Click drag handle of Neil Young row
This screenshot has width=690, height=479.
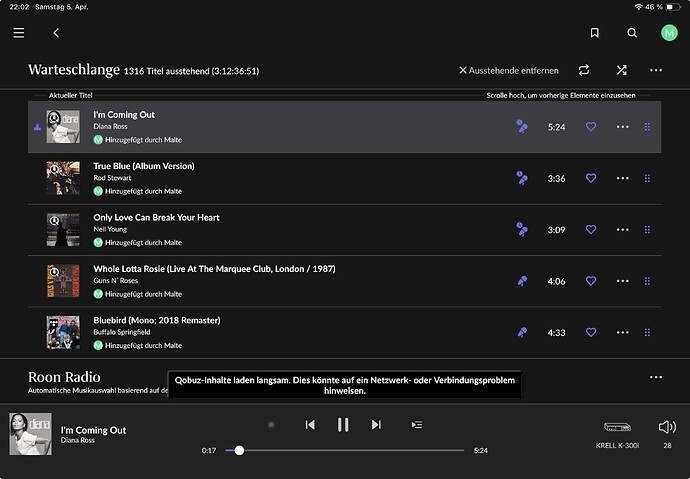(x=647, y=230)
